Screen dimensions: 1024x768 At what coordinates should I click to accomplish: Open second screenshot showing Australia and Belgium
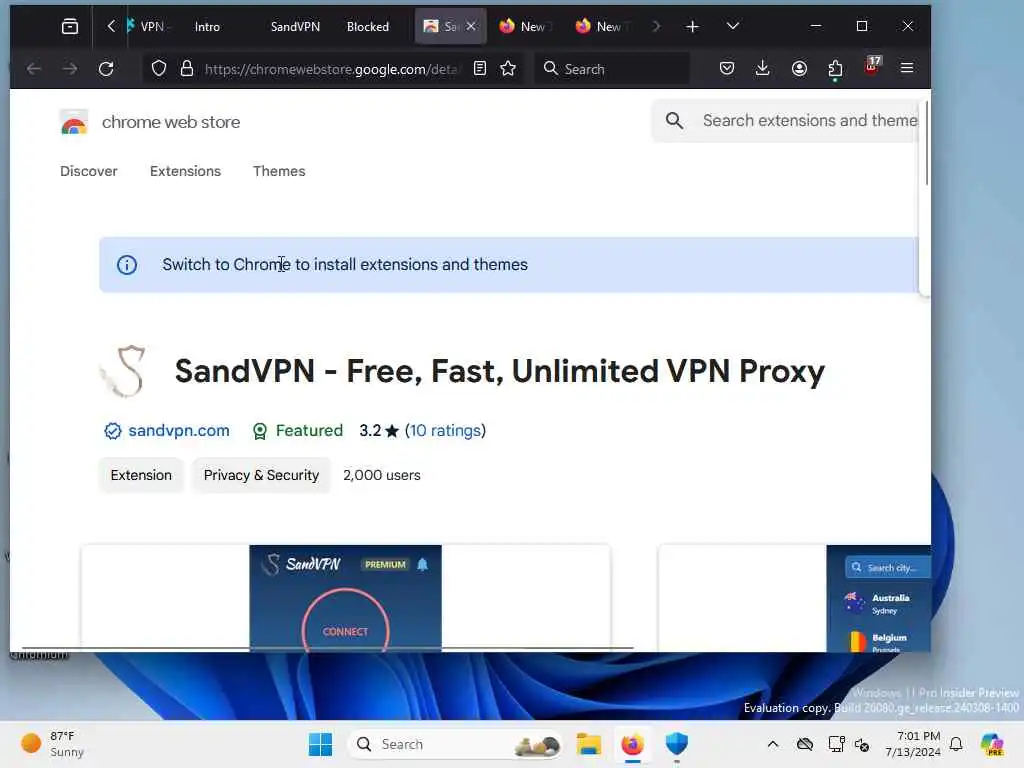click(x=794, y=598)
